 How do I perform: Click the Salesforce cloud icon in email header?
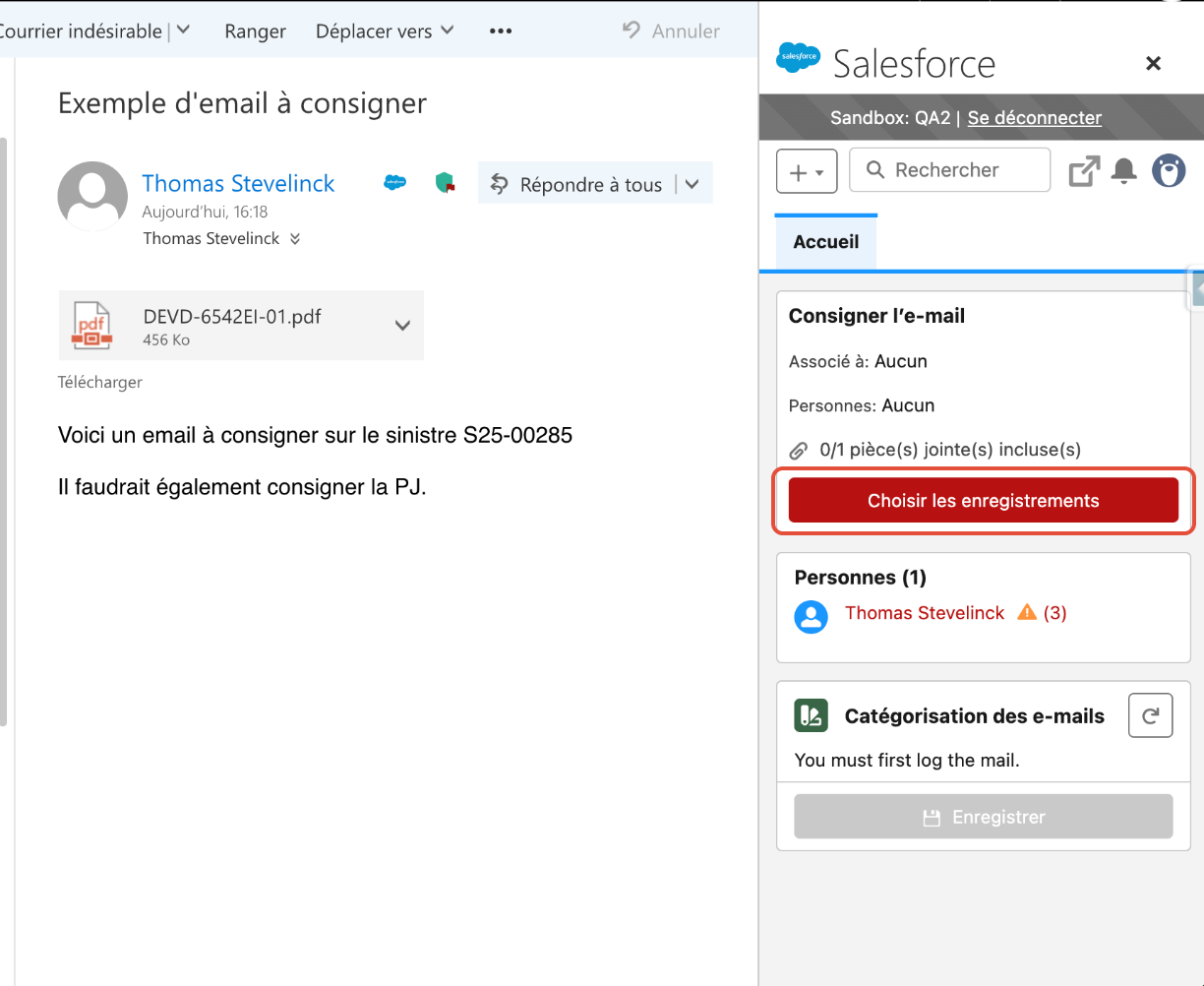point(394,182)
